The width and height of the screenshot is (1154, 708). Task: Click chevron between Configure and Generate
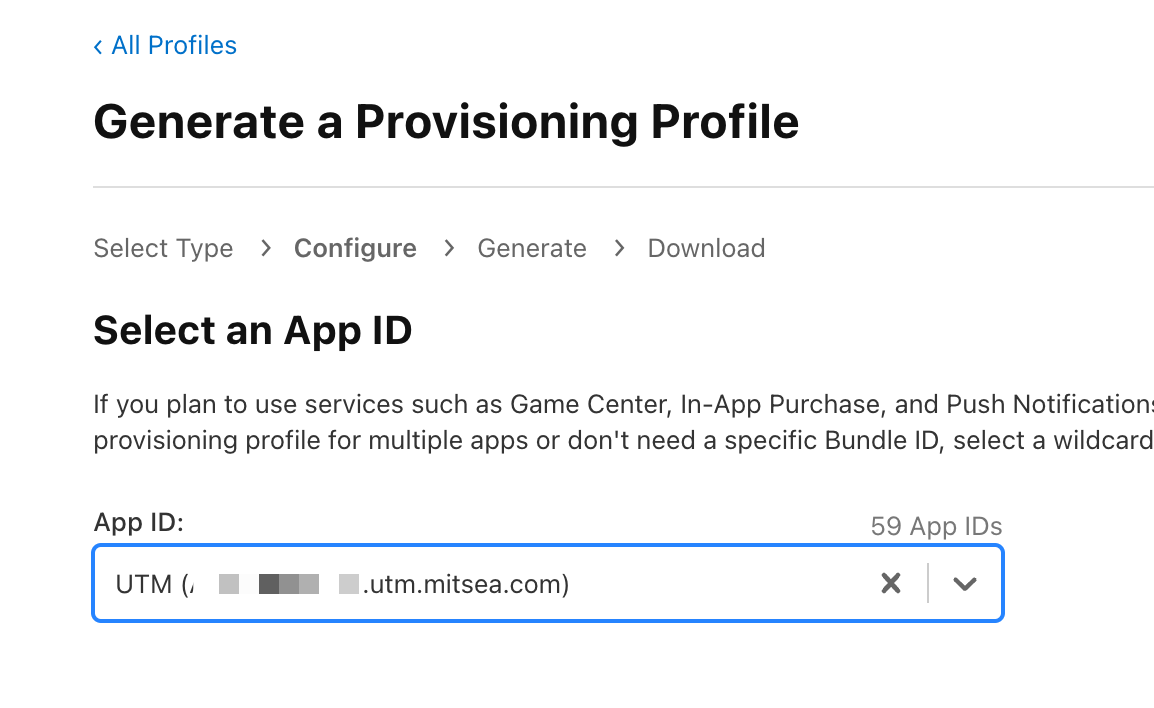[x=449, y=248]
